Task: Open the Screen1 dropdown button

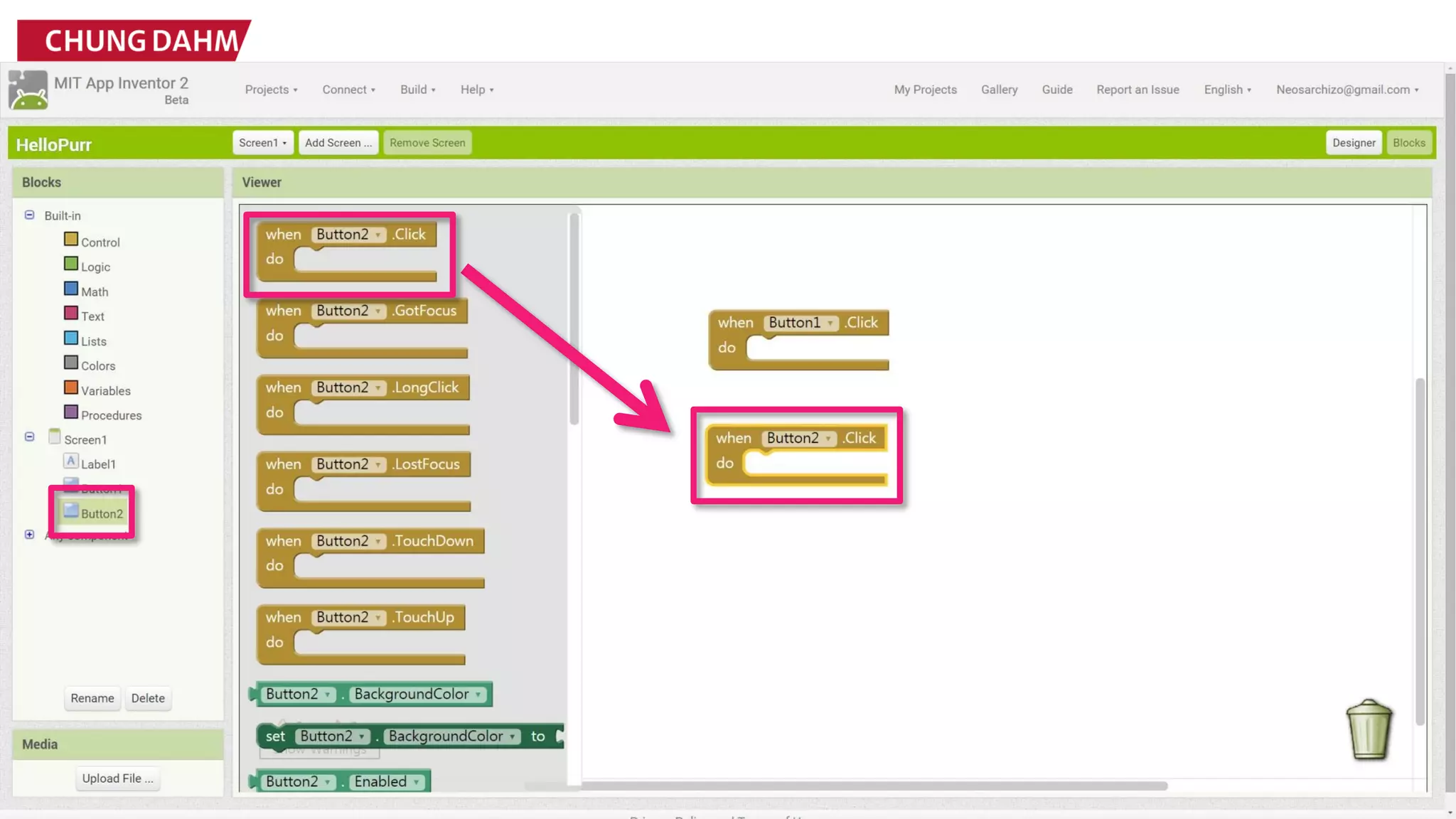Action: (x=262, y=143)
